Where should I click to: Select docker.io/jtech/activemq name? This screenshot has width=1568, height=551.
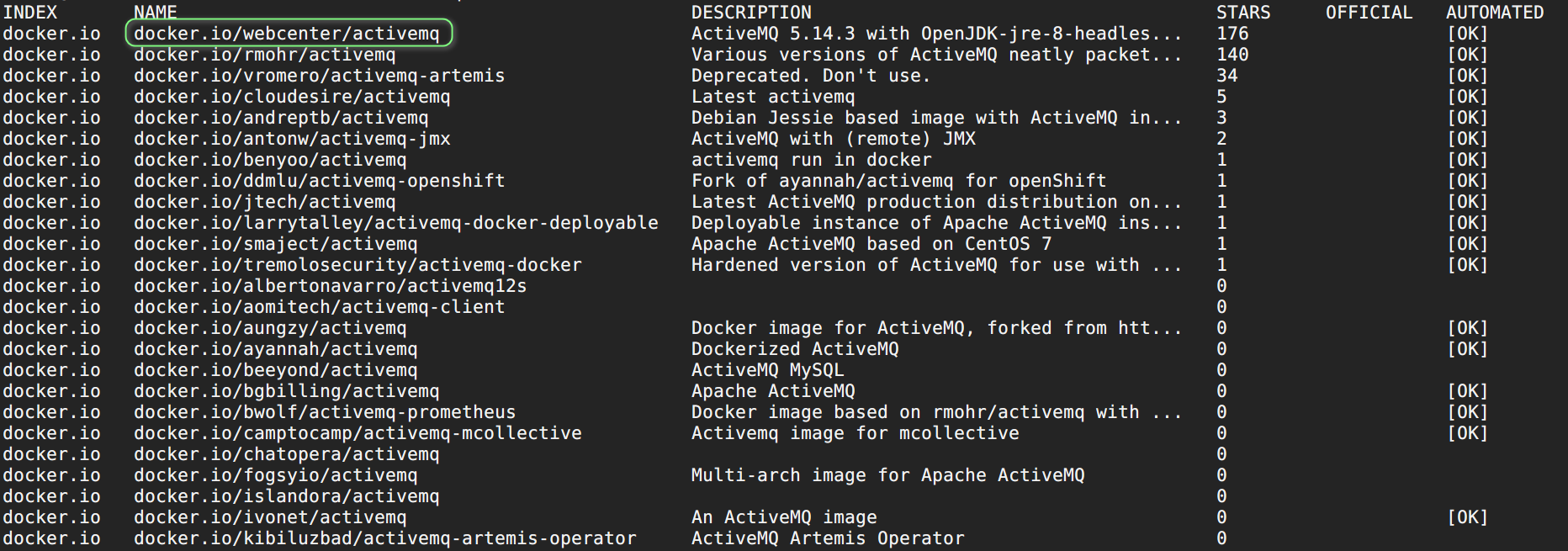[x=265, y=202]
